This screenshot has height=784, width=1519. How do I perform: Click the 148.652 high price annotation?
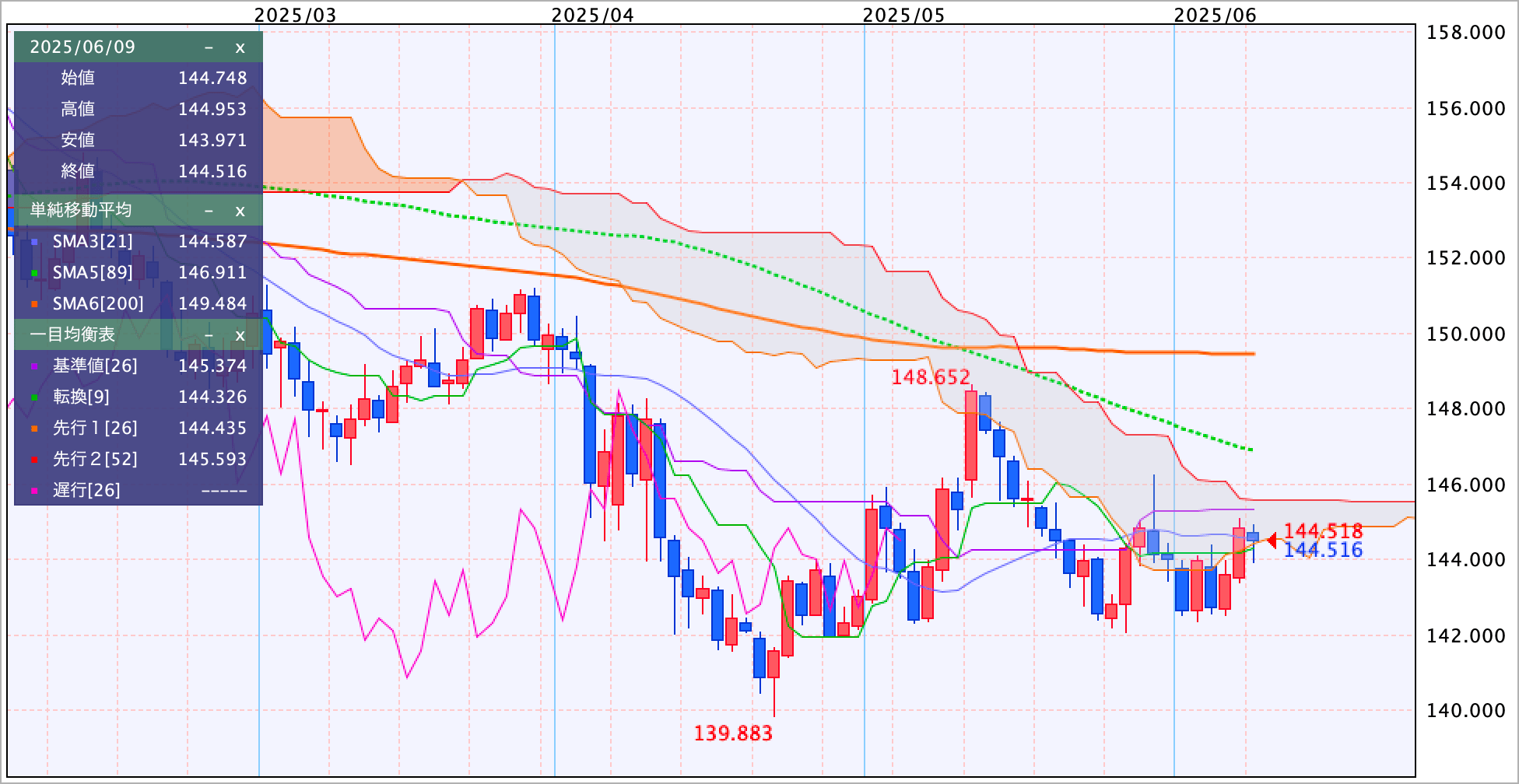pos(931,378)
